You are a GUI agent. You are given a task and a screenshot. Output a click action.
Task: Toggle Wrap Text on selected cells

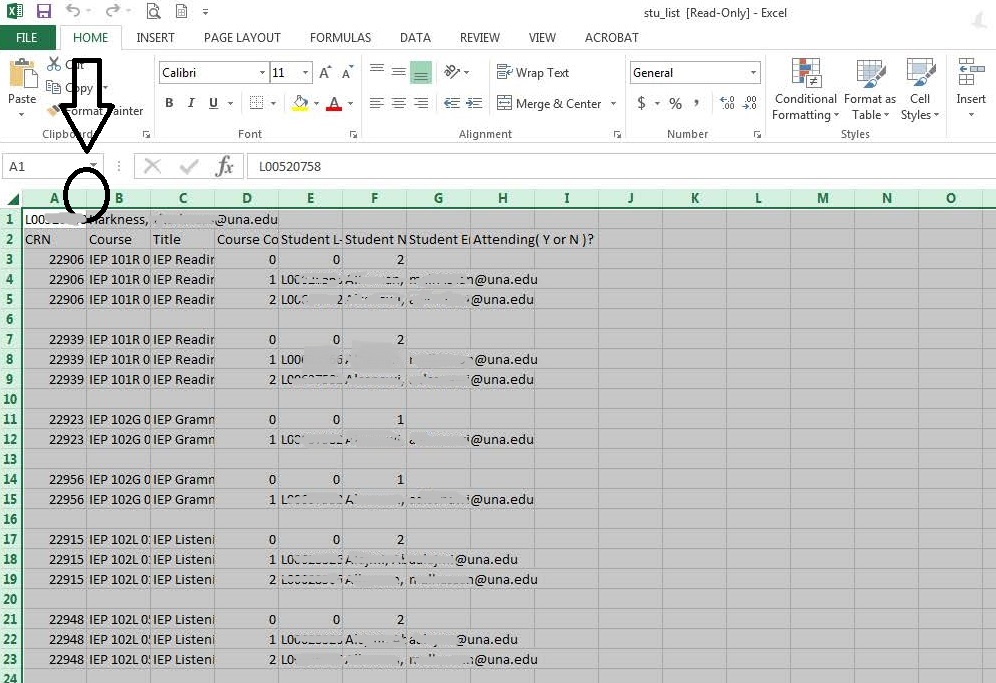coord(533,73)
